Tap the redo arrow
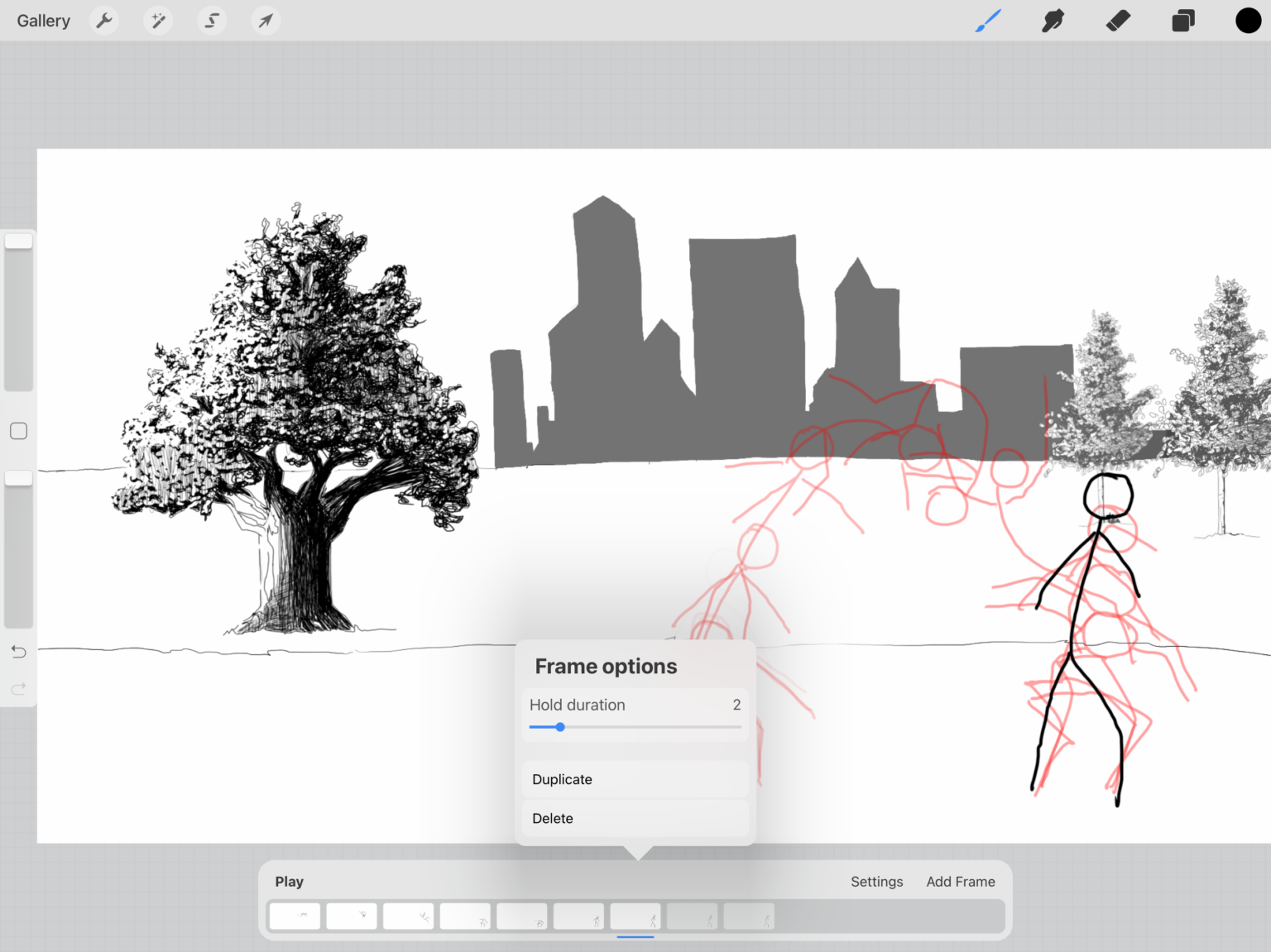This screenshot has height=952, width=1271. tap(18, 687)
